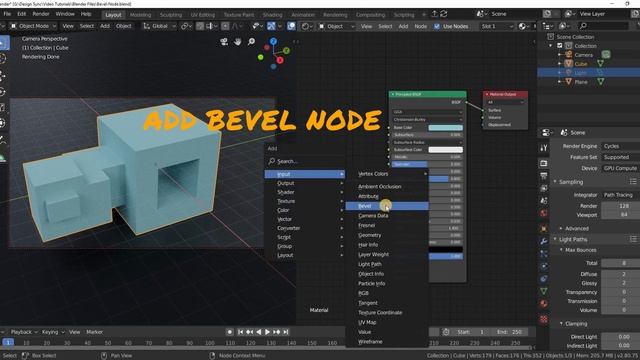Open Integrator Path Tracing dropdown
Screen dimensions: 640x360
620,195
